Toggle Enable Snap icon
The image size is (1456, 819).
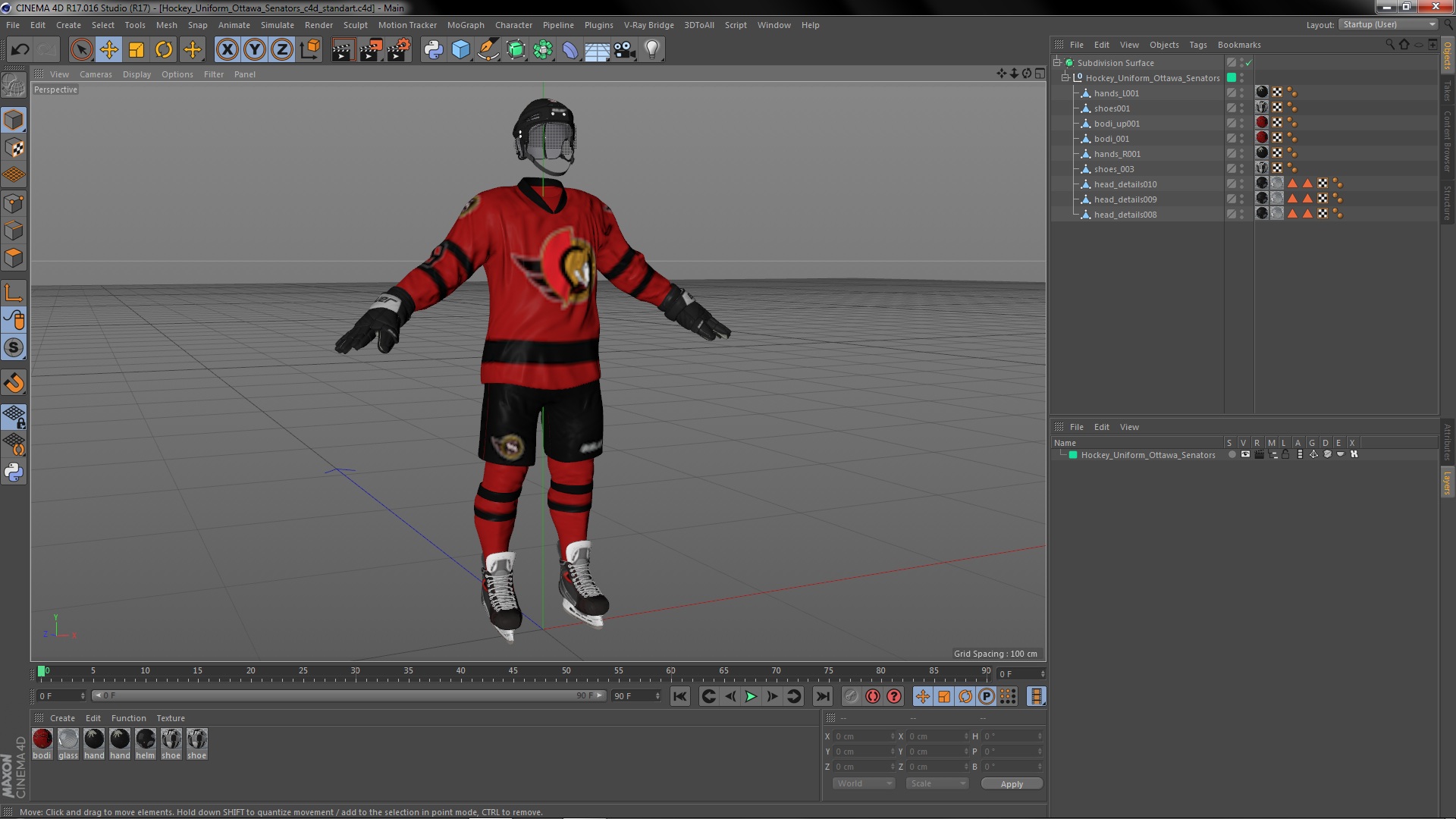pyautogui.click(x=14, y=347)
